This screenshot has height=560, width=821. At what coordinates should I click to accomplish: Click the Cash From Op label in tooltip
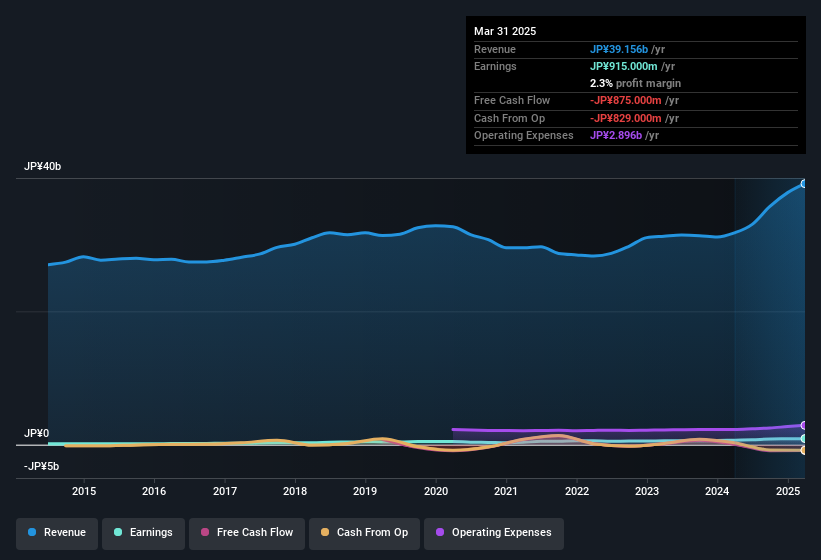pos(509,118)
